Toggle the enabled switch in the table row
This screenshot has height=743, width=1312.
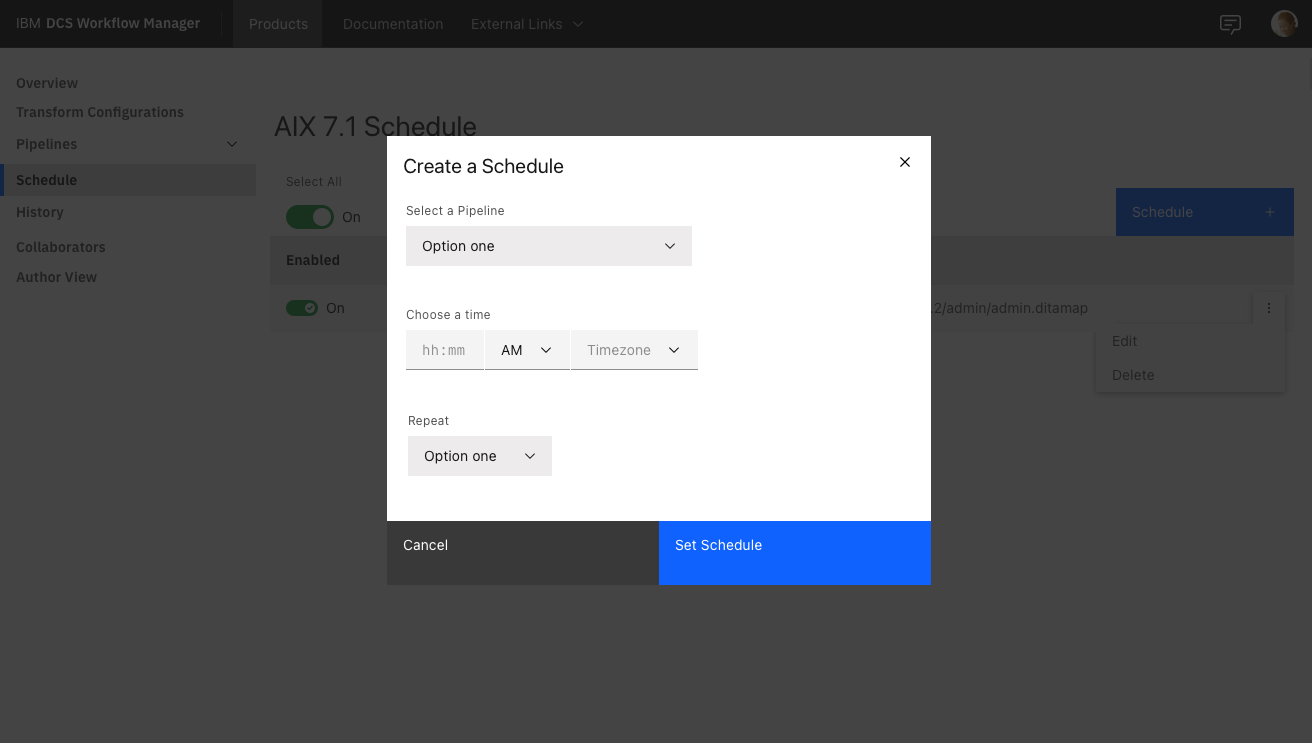coord(302,308)
